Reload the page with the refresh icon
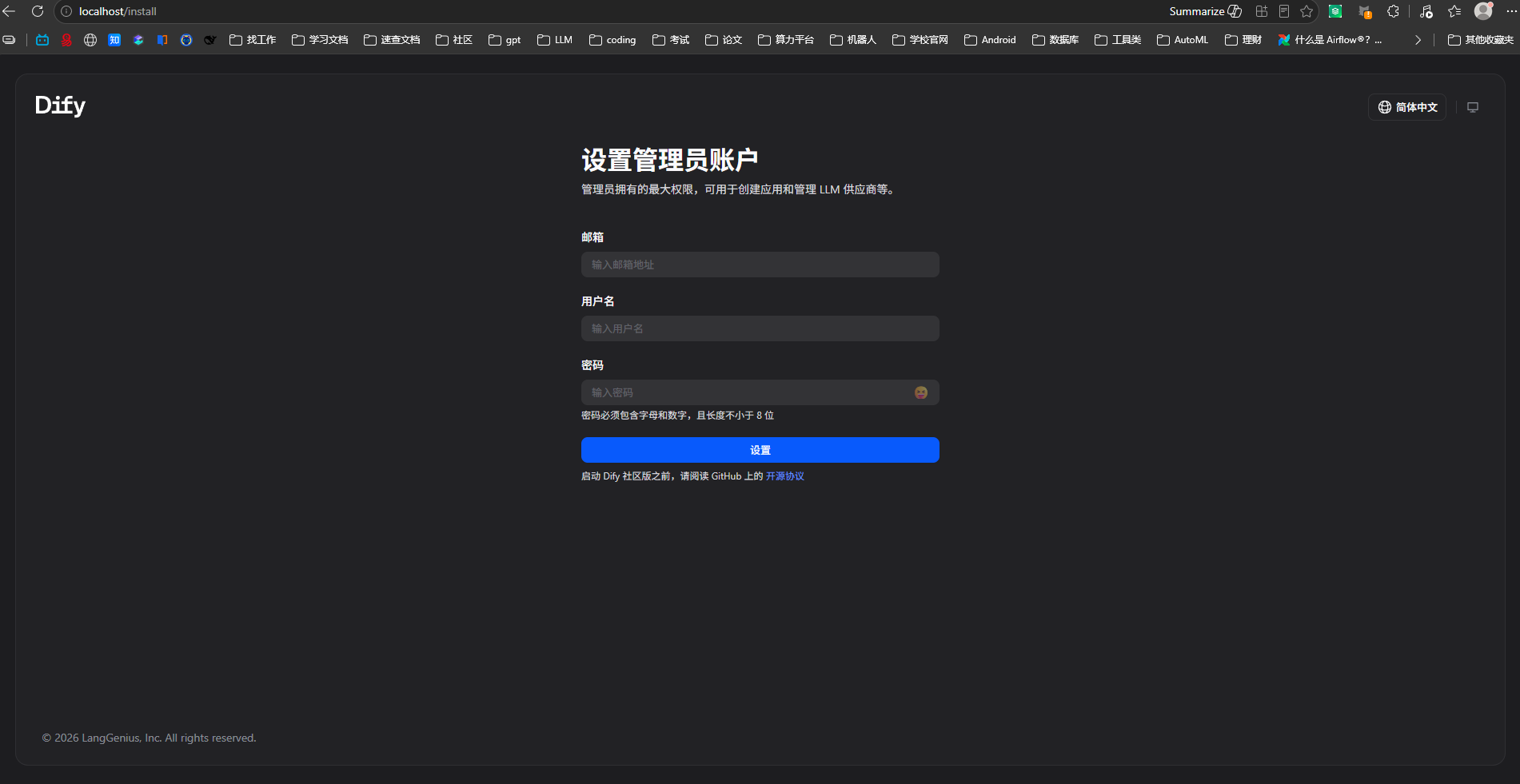1520x784 pixels. point(38,11)
